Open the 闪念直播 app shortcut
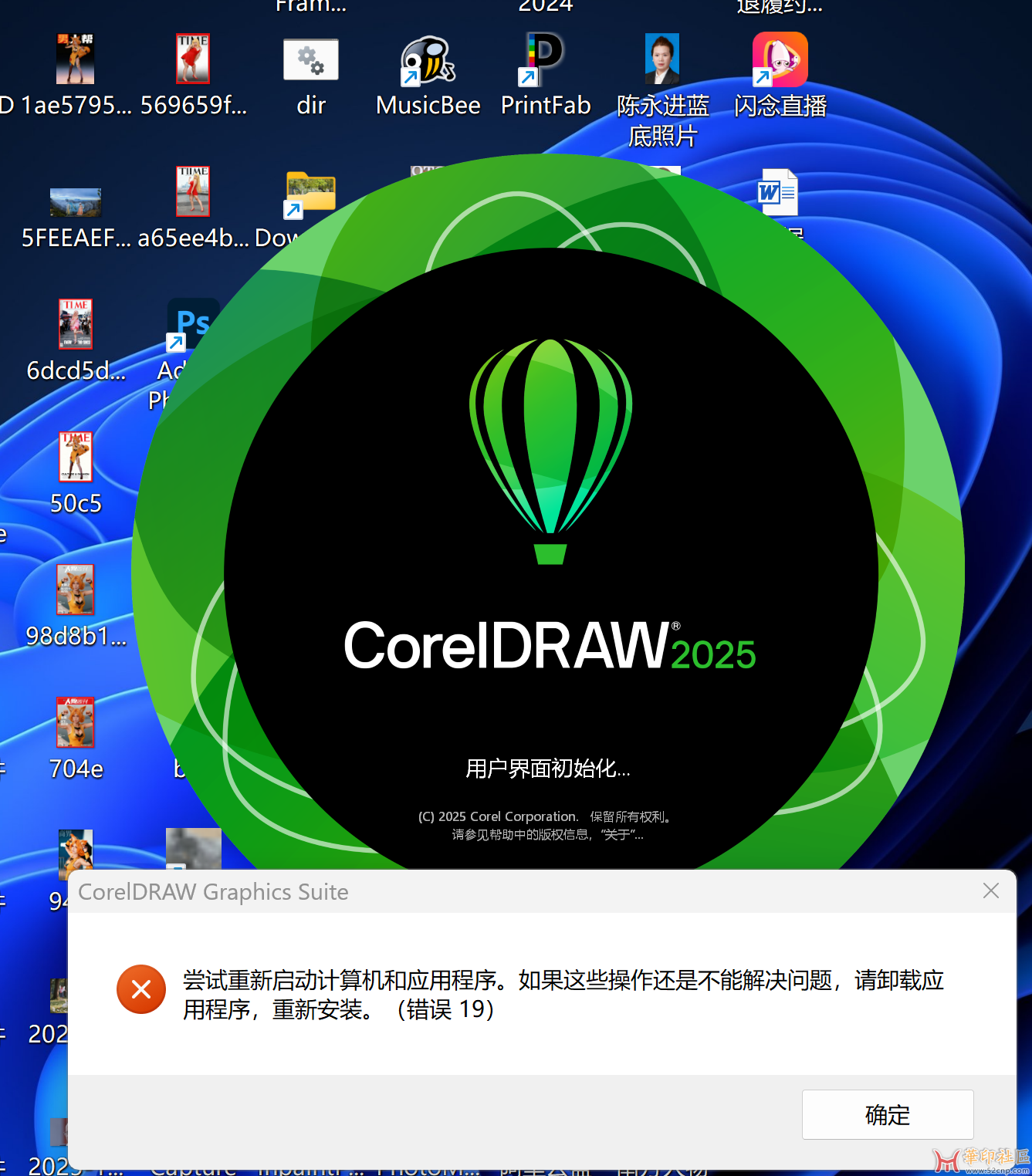Image resolution: width=1032 pixels, height=1176 pixels. coord(780,60)
